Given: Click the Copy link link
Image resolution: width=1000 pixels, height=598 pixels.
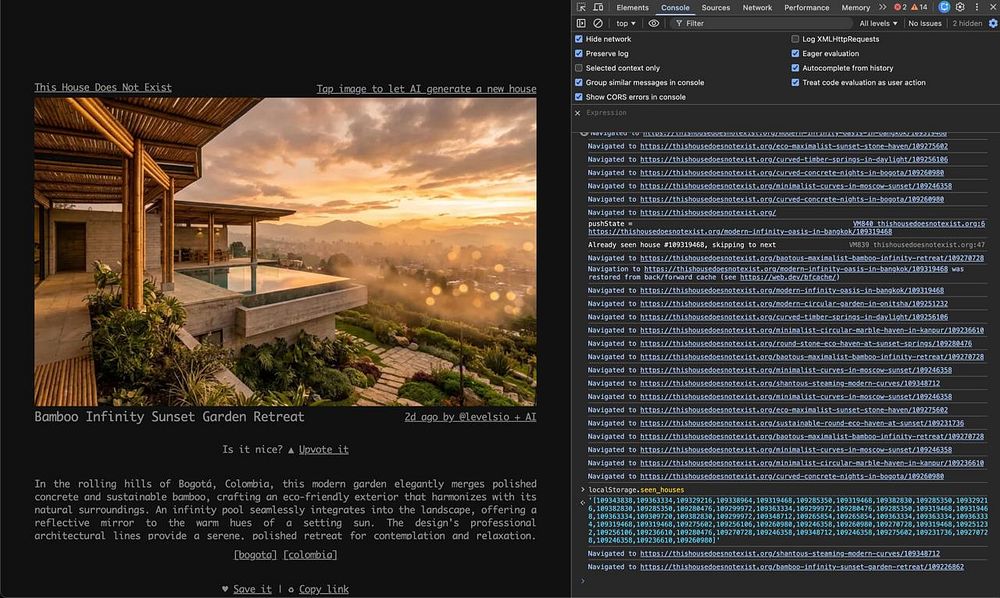Looking at the screenshot, I should (323, 589).
